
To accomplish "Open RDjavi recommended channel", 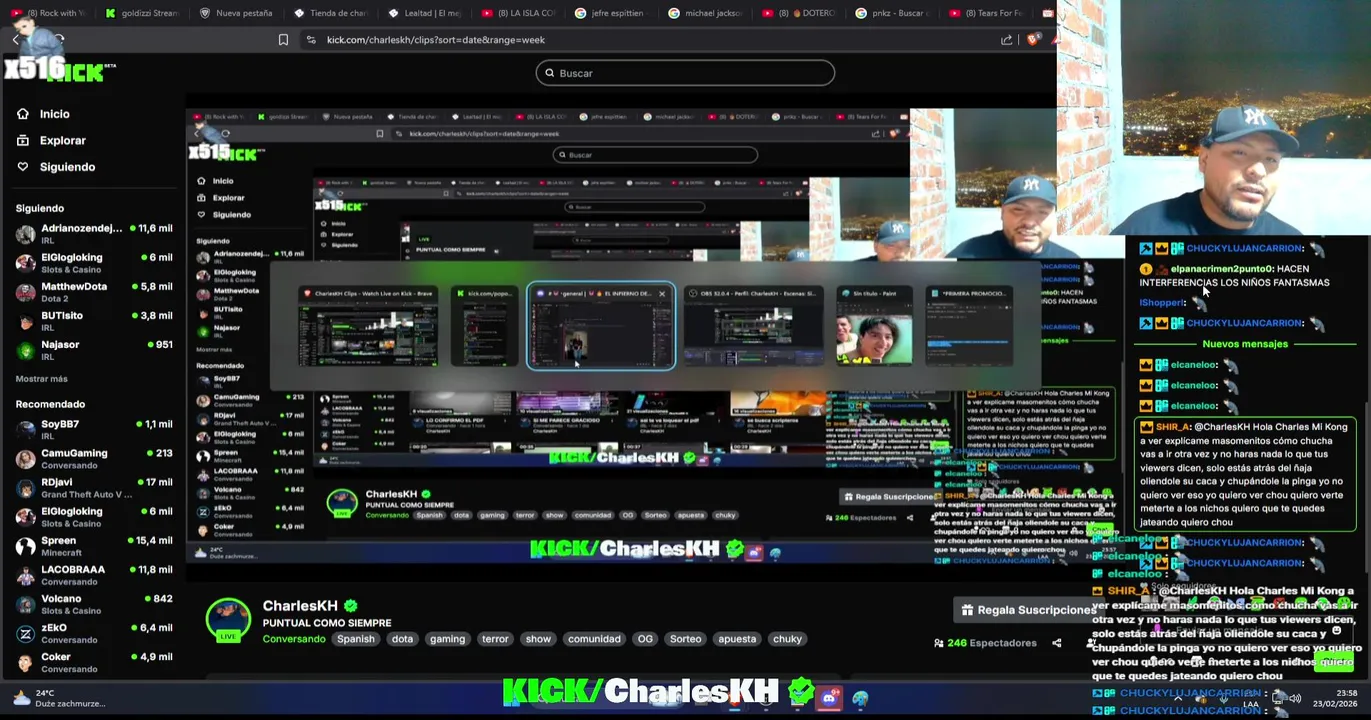I will pyautogui.click(x=94, y=488).
